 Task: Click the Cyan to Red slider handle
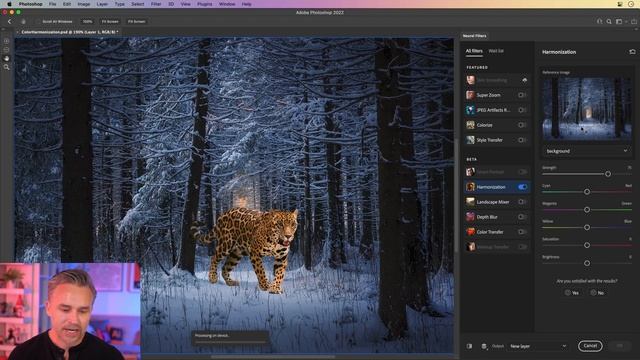(587, 192)
